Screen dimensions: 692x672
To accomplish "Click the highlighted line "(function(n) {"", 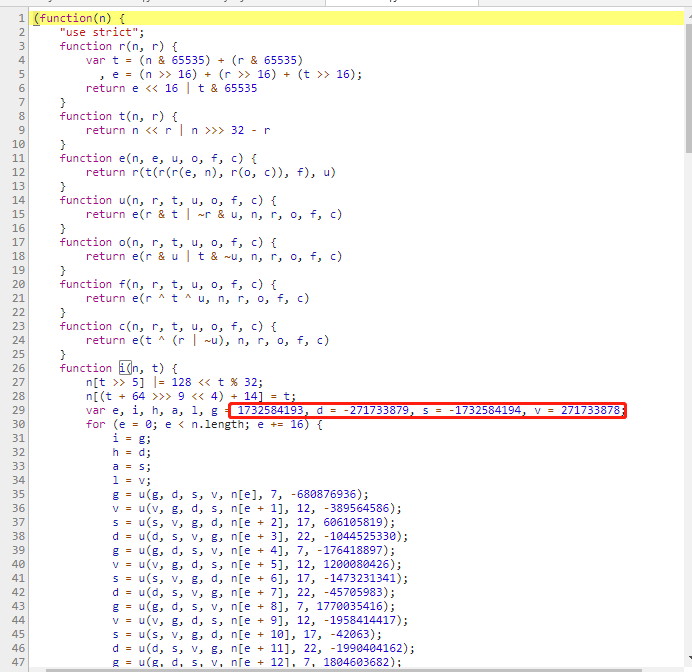I will pyautogui.click(x=358, y=18).
